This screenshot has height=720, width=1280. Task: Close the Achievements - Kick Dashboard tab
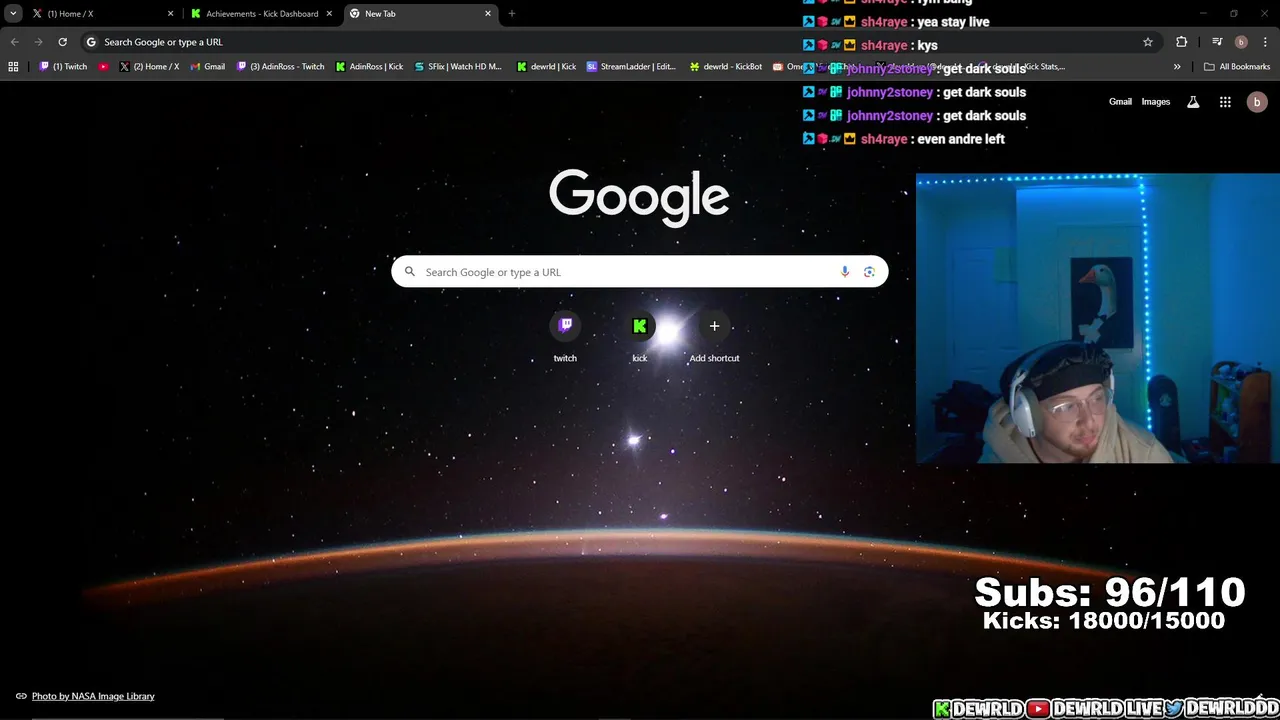329,14
